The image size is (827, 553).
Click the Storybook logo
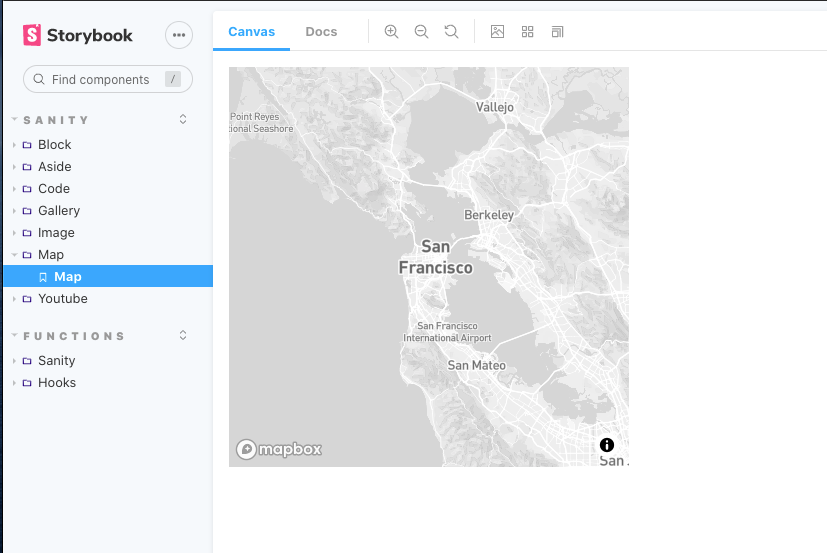(x=78, y=35)
